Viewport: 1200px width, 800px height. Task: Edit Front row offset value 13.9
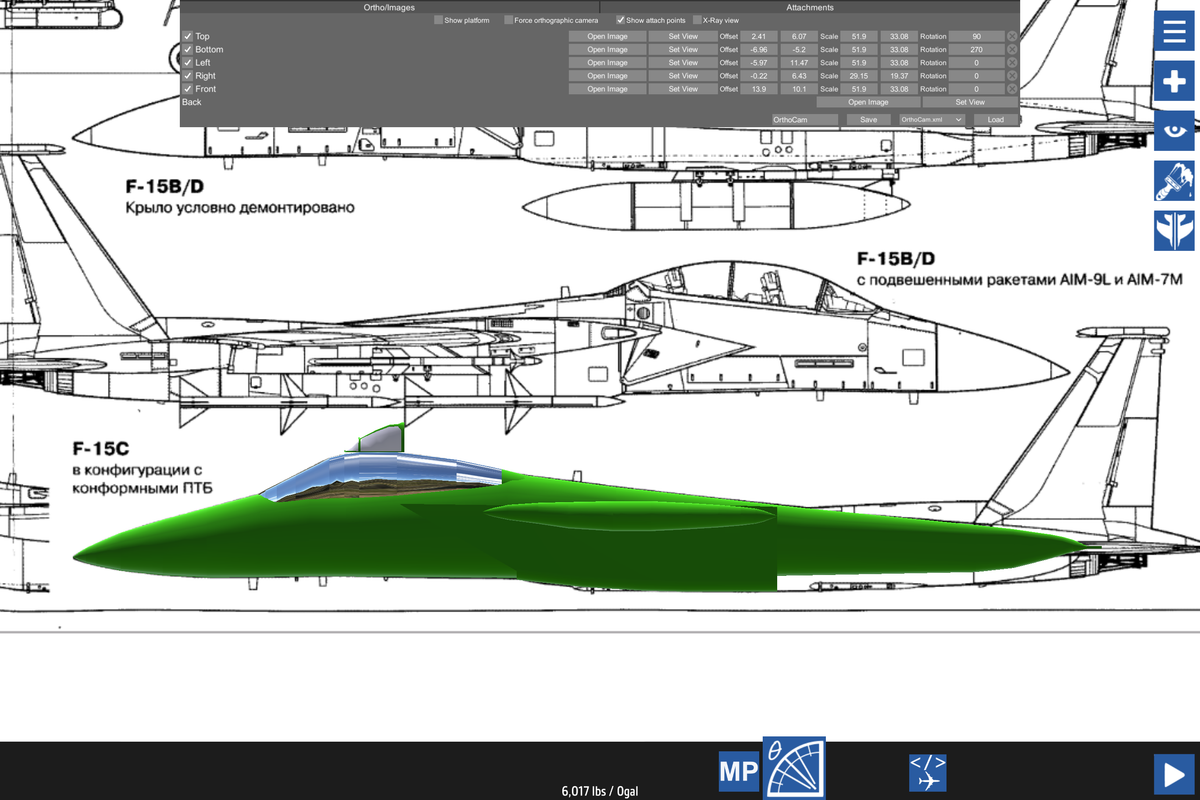tap(759, 88)
